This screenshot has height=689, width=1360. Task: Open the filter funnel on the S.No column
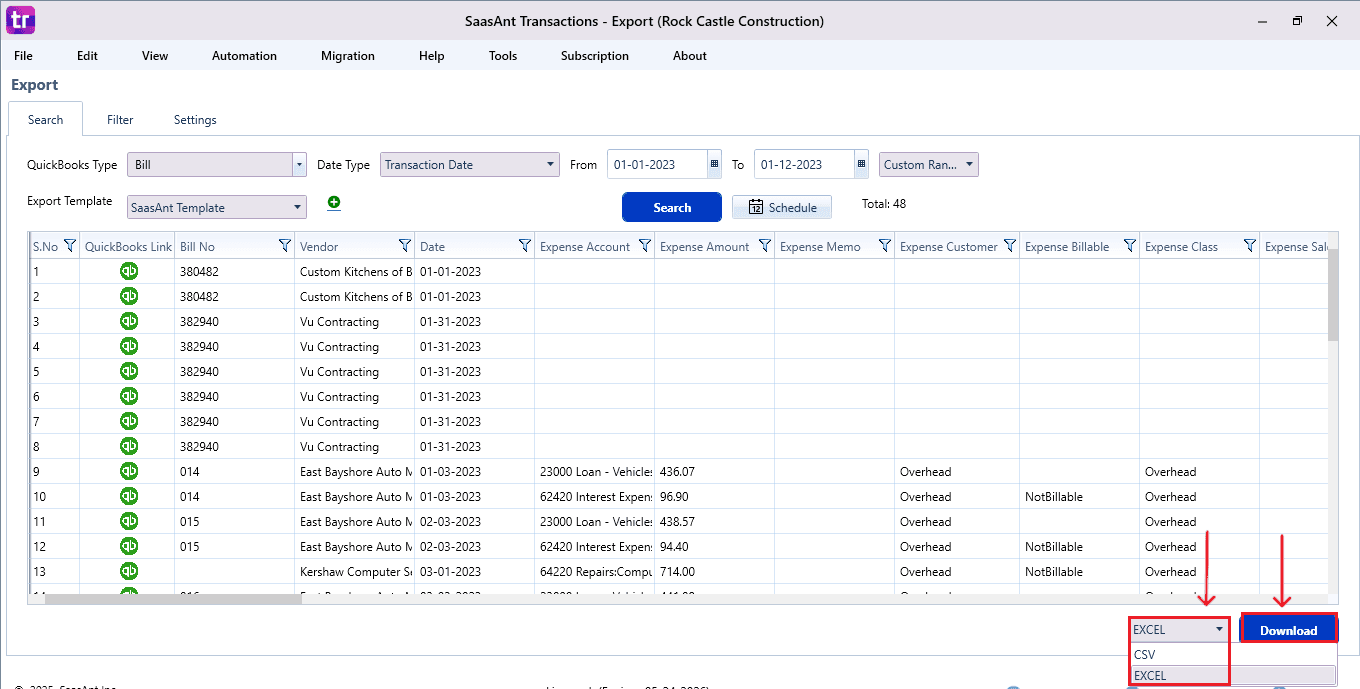pos(68,246)
